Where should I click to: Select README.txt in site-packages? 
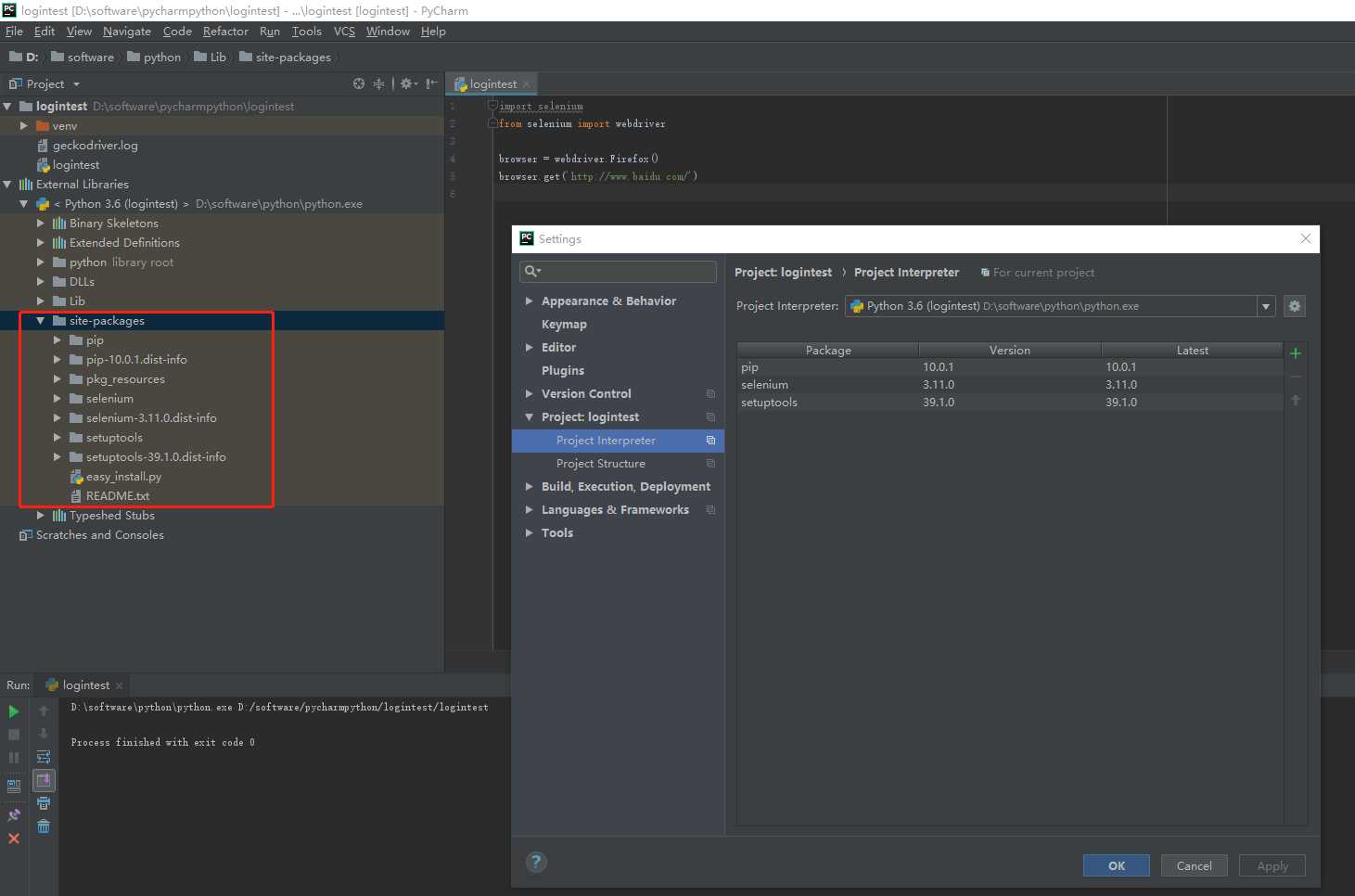tap(117, 496)
